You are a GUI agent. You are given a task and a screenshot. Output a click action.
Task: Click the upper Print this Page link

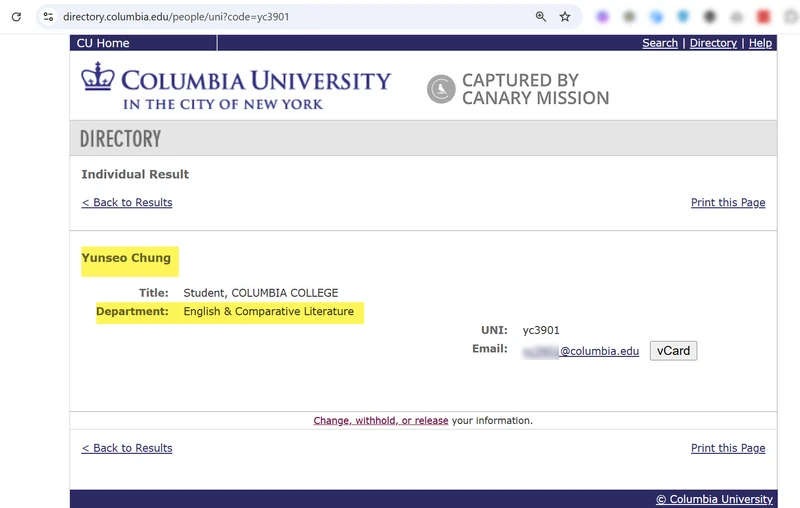coord(728,202)
